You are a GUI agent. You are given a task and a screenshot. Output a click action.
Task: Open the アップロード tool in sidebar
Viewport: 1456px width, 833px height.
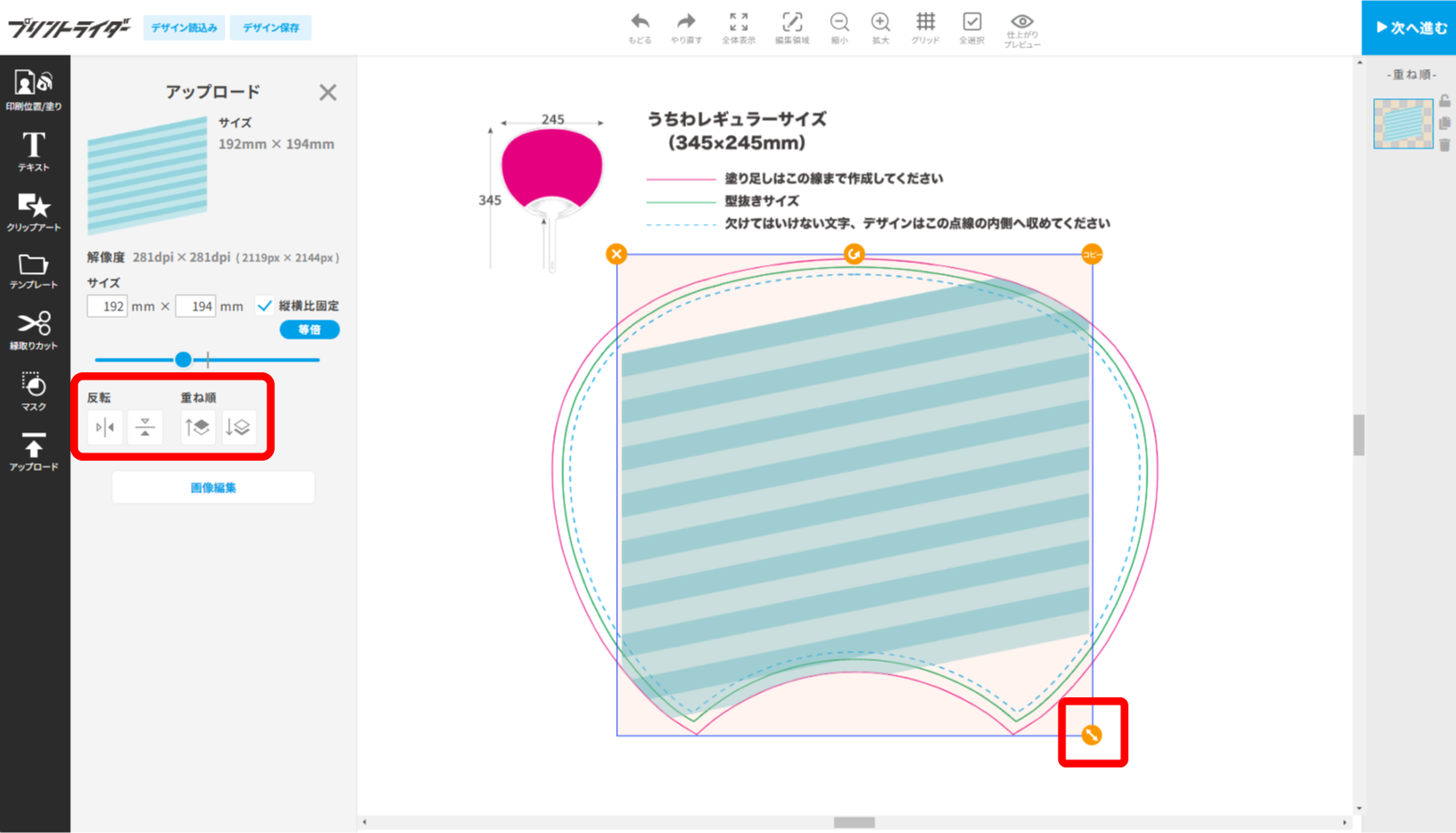[34, 452]
